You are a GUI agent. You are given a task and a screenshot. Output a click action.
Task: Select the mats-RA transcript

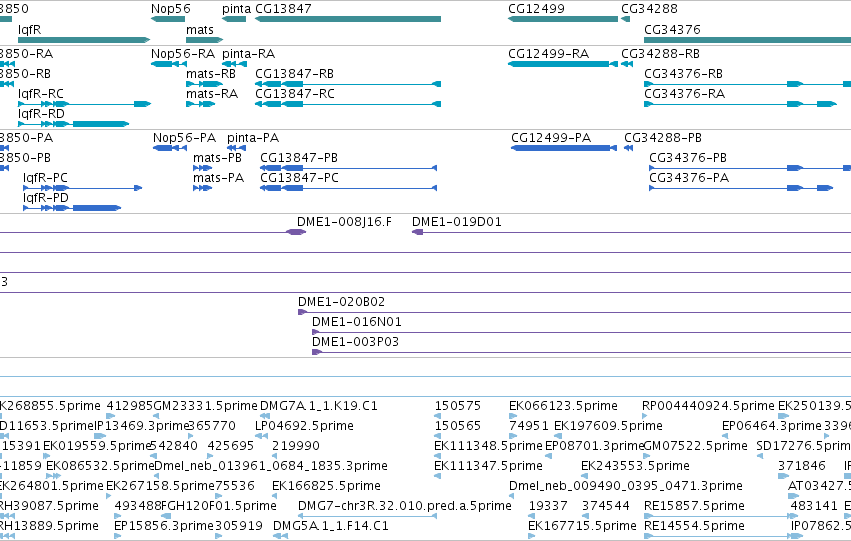click(201, 104)
